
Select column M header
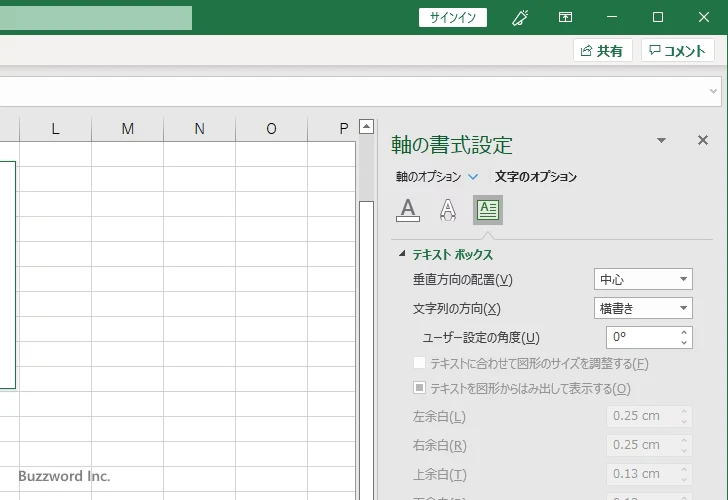point(128,129)
